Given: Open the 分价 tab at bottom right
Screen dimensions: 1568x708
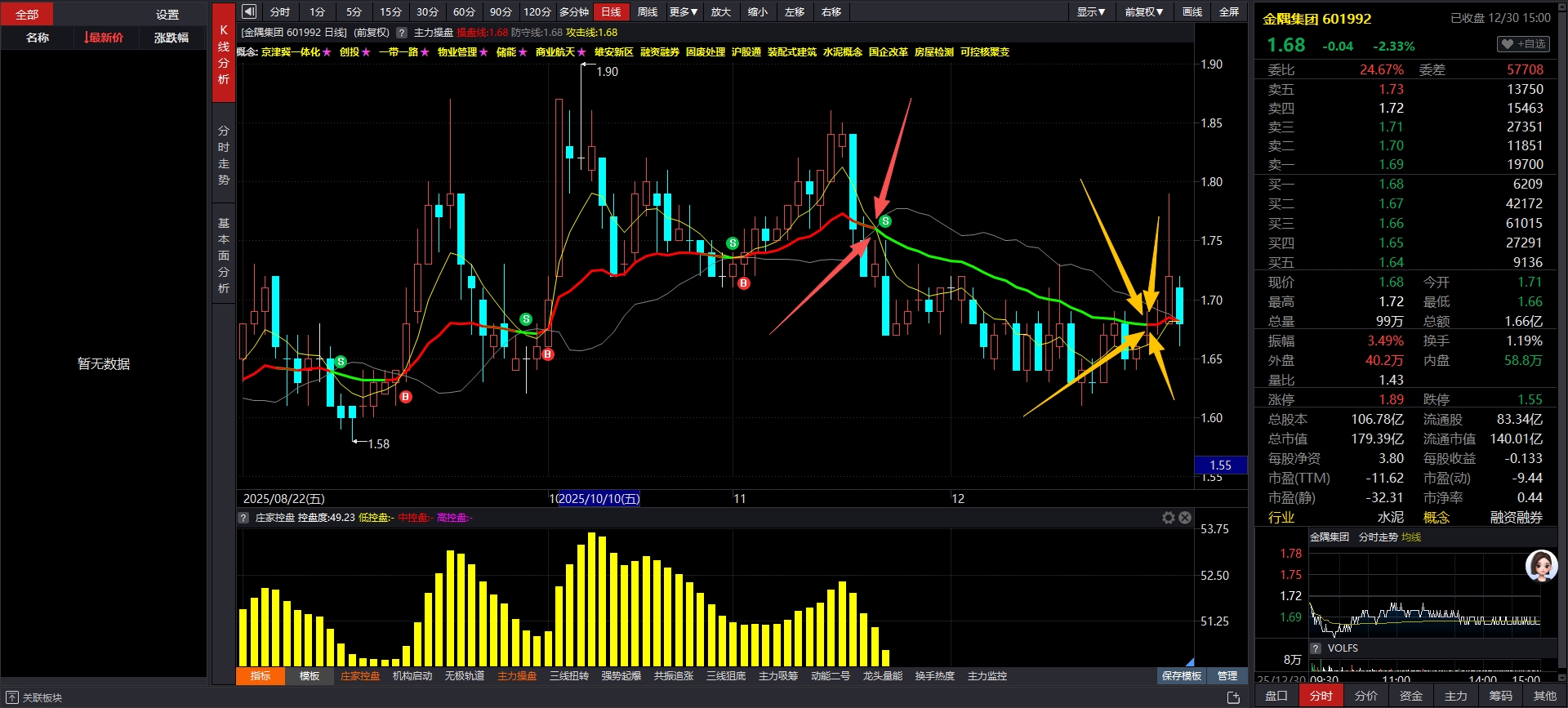Looking at the screenshot, I should click(x=1366, y=696).
